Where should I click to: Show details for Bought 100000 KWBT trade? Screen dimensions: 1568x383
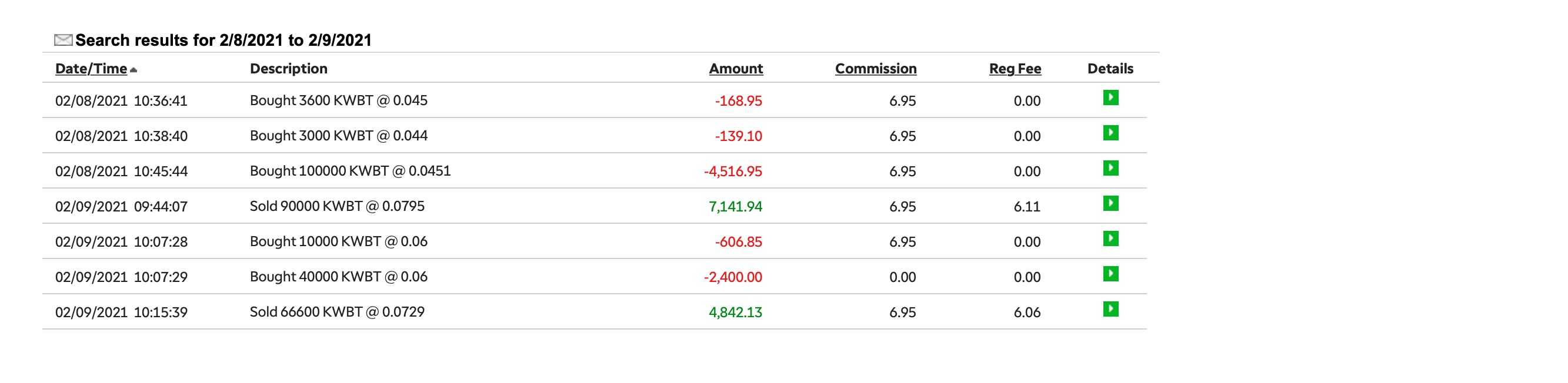[1110, 169]
